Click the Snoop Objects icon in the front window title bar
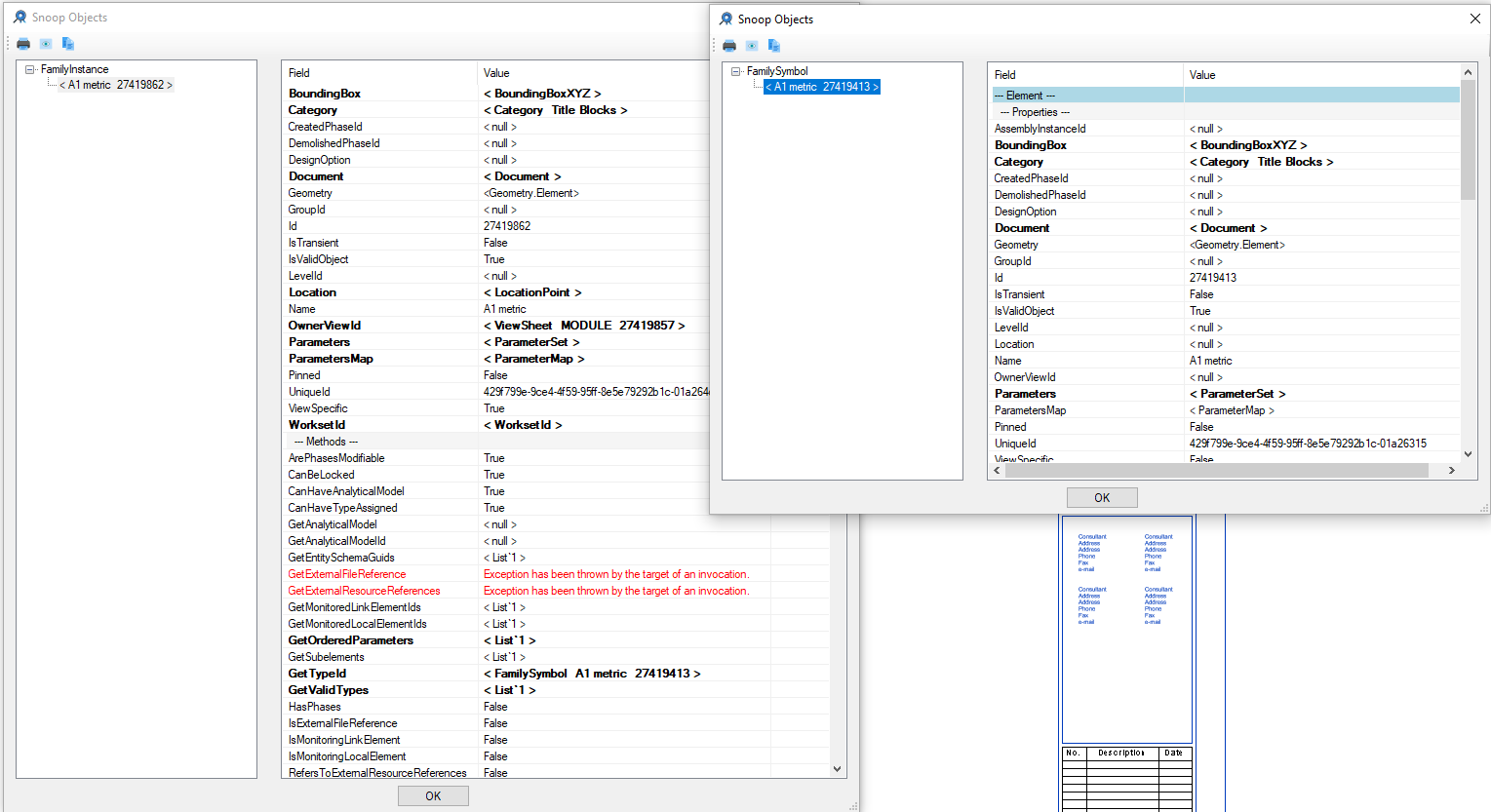The image size is (1491, 812). pos(726,19)
